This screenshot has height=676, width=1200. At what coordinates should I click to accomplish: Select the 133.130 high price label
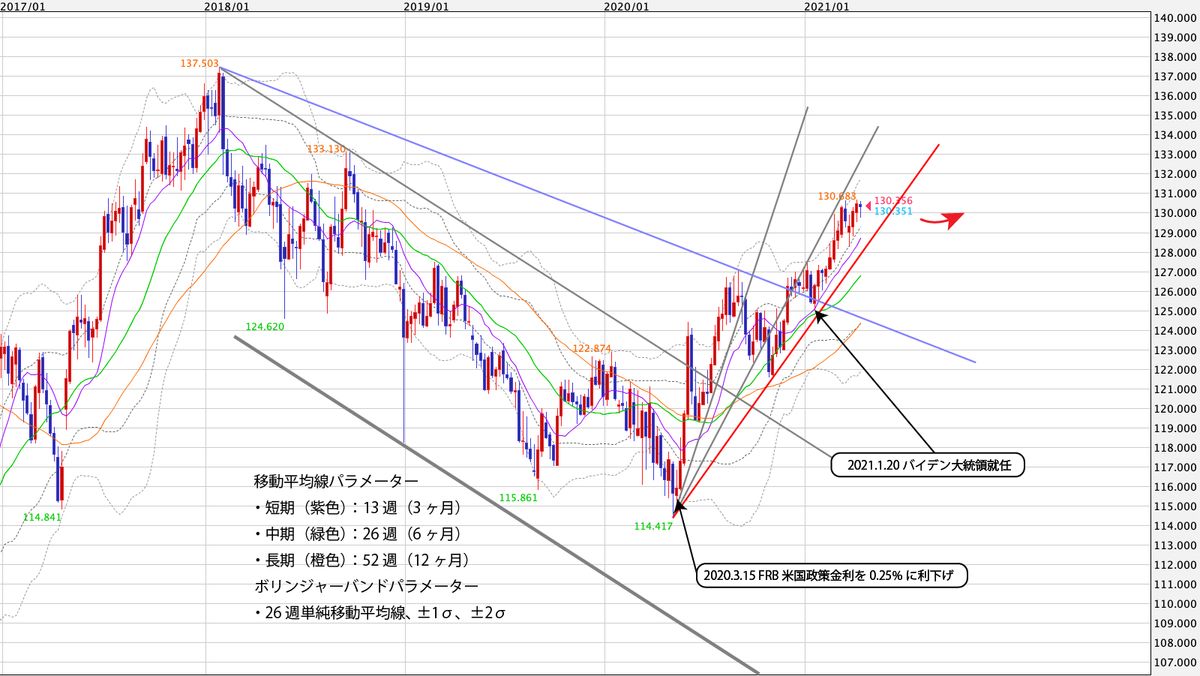(326, 149)
